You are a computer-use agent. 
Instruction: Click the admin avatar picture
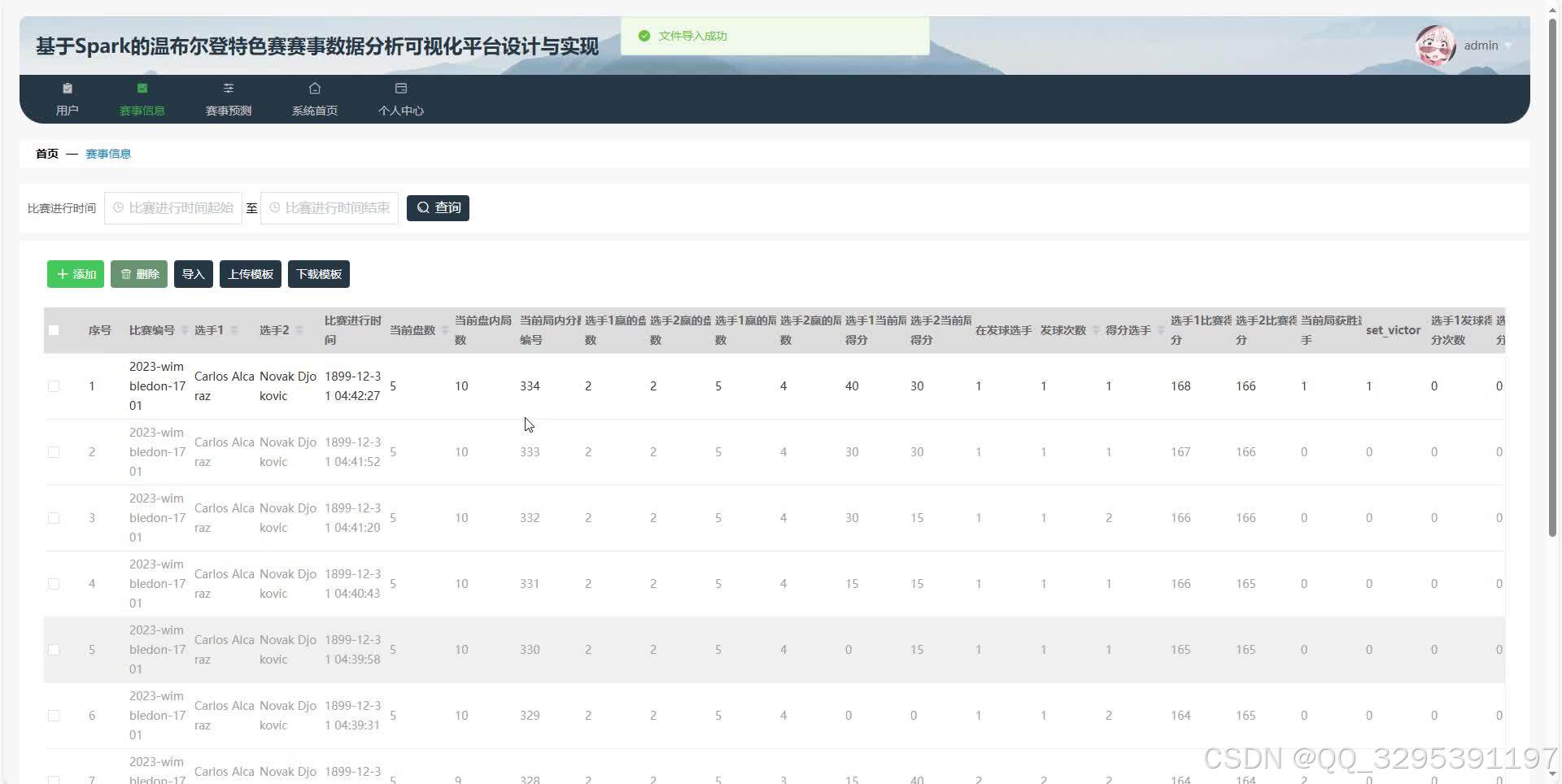(x=1435, y=46)
